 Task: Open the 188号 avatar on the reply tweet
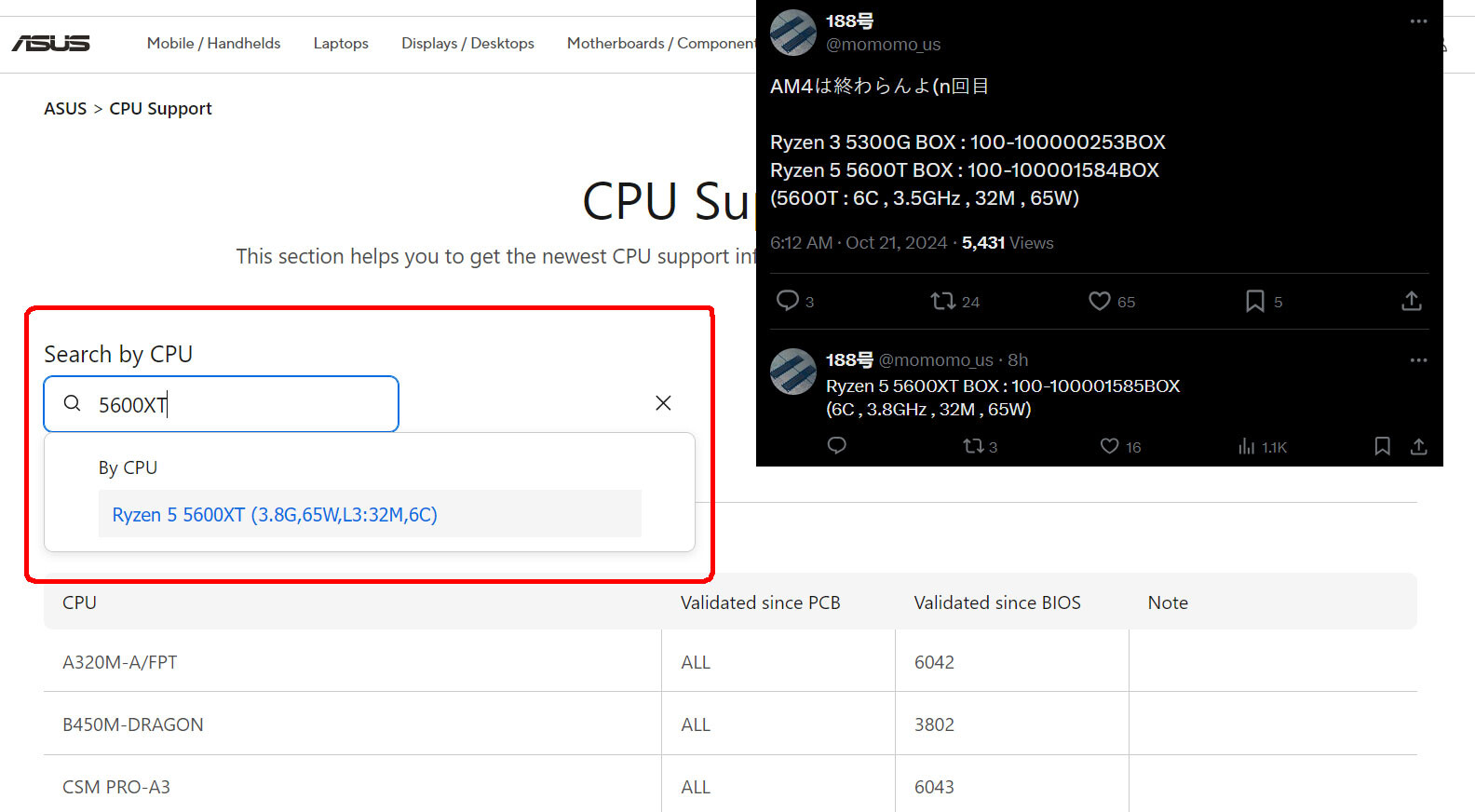point(793,372)
